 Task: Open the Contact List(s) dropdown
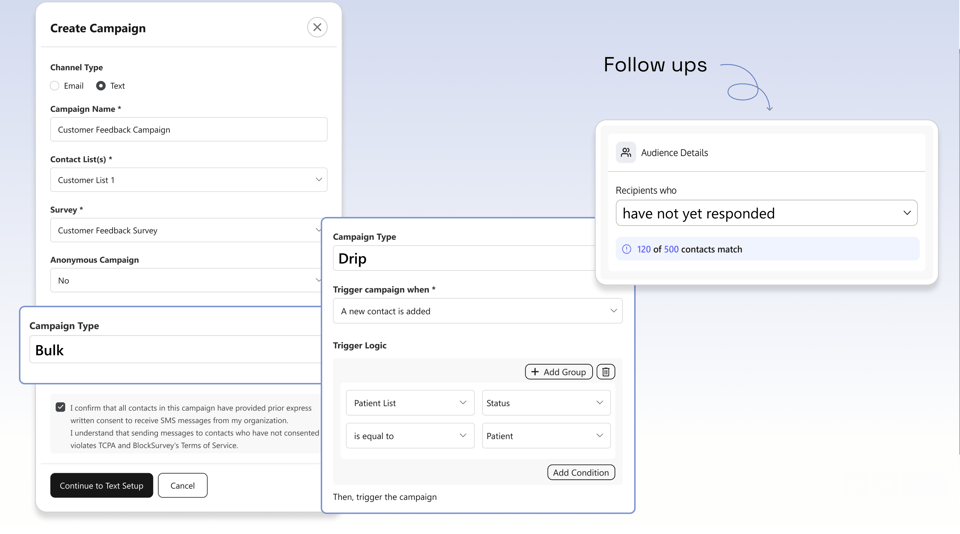(x=189, y=180)
